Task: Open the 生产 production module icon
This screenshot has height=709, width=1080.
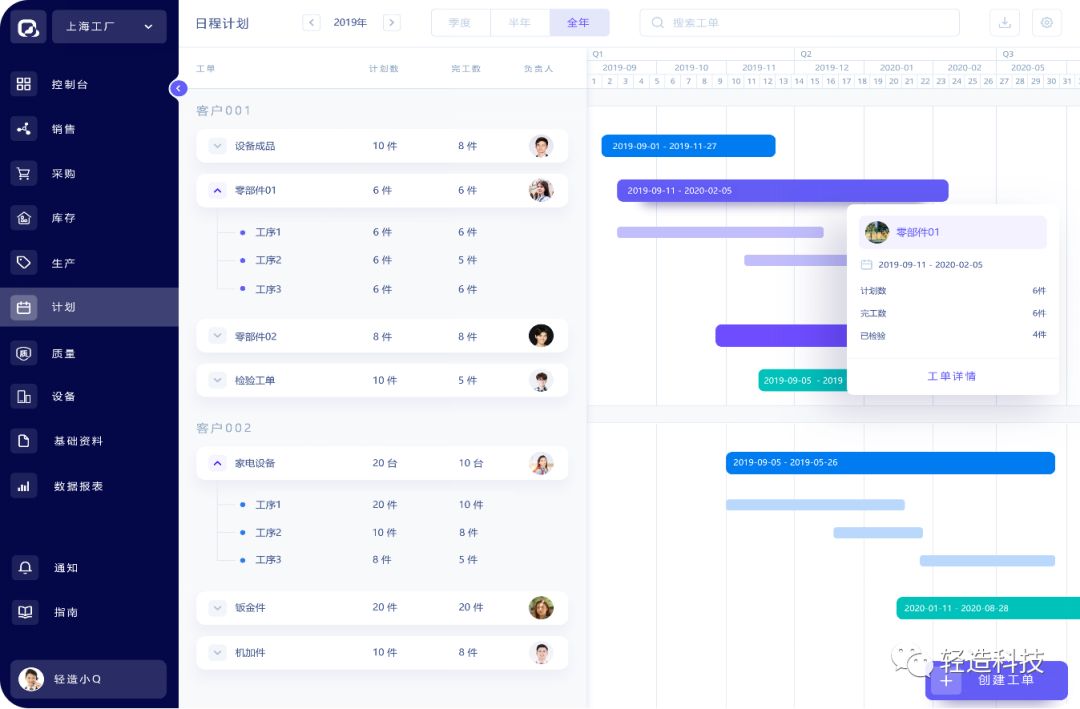Action: [24, 262]
